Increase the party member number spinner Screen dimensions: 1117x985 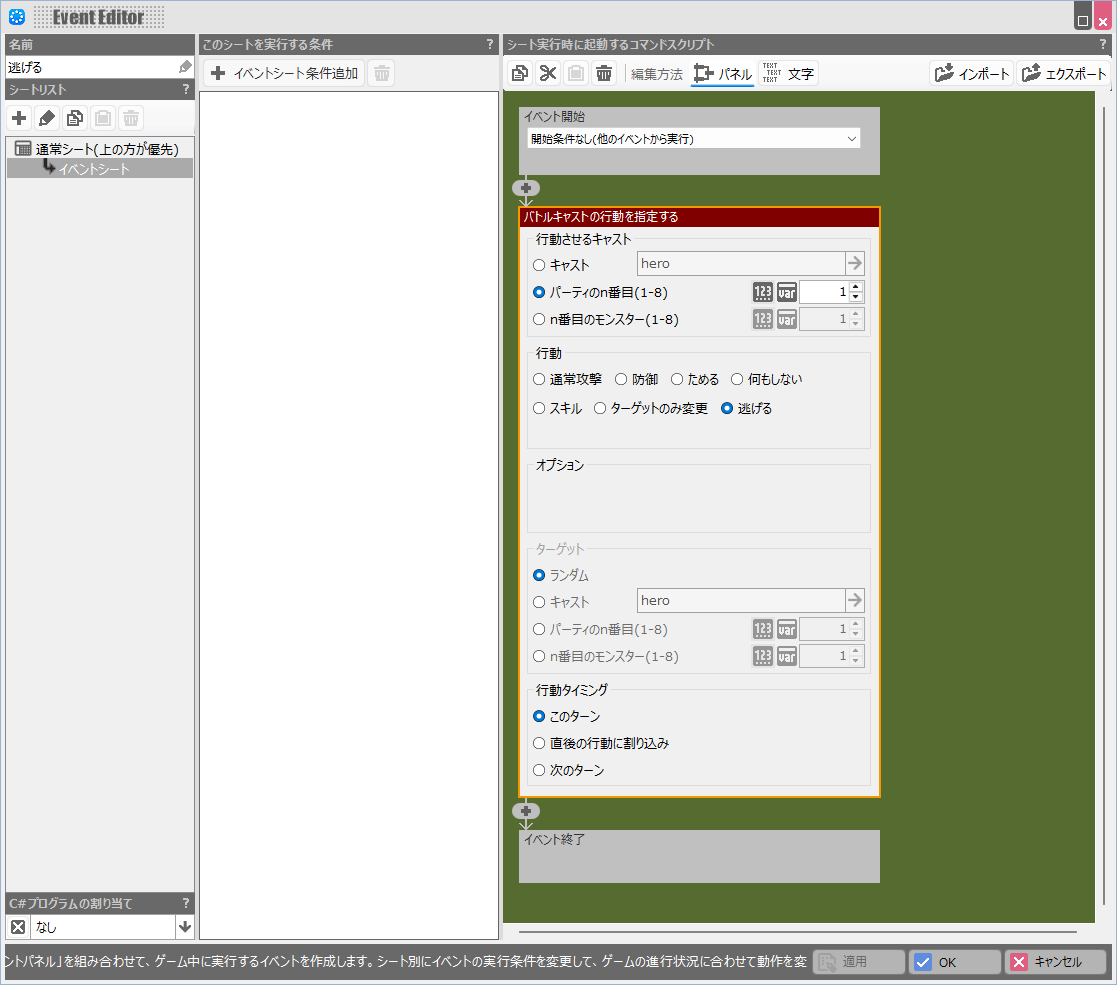point(856,287)
